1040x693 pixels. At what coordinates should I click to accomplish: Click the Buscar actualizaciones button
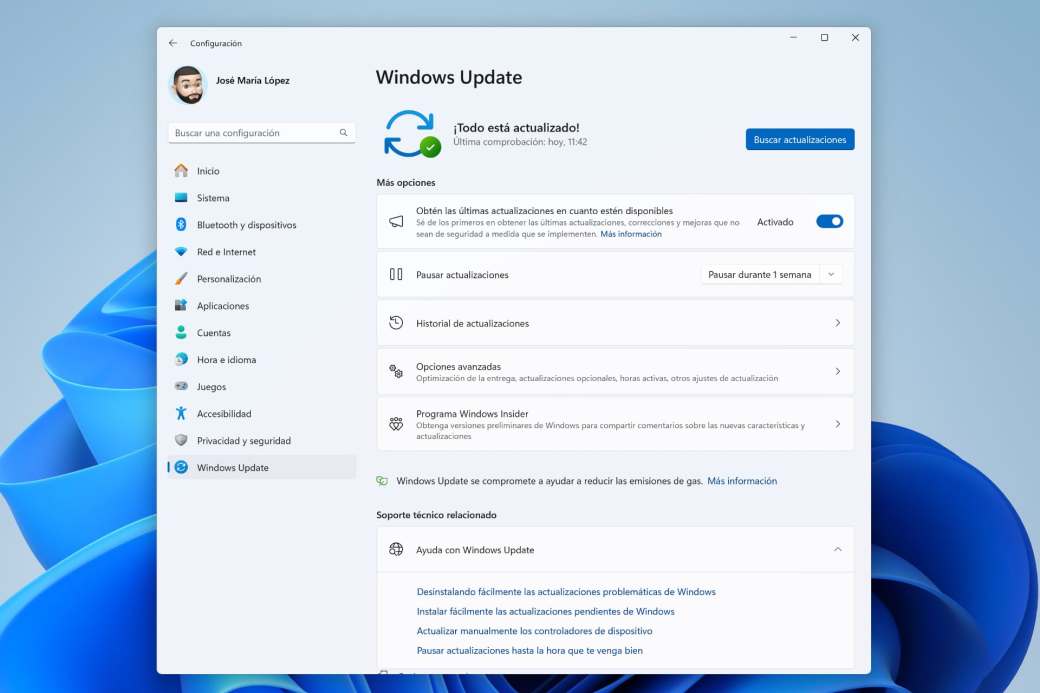(x=798, y=139)
